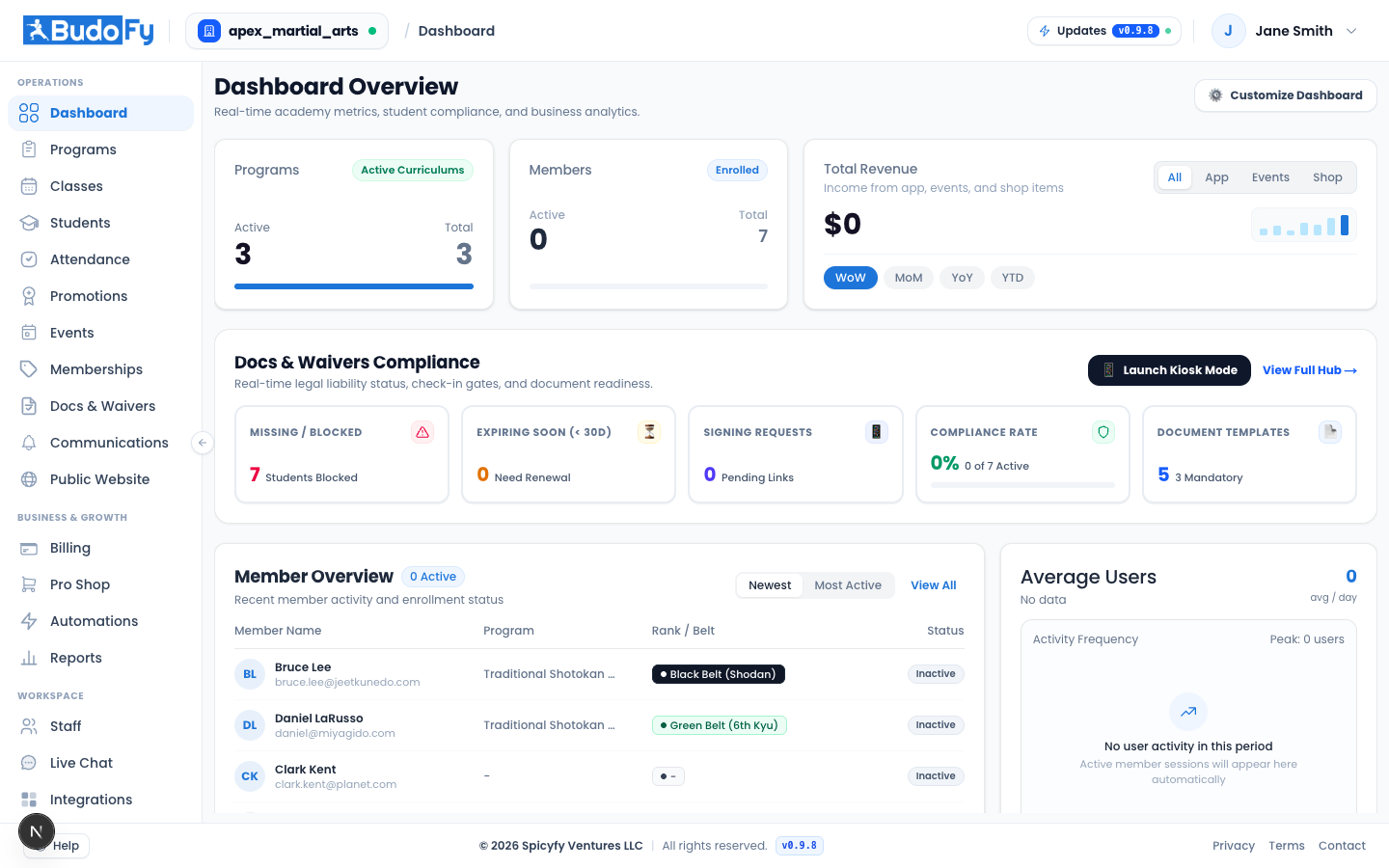This screenshot has height=868, width=1389.
Task: Open Public Website globe icon
Action: pos(29,479)
